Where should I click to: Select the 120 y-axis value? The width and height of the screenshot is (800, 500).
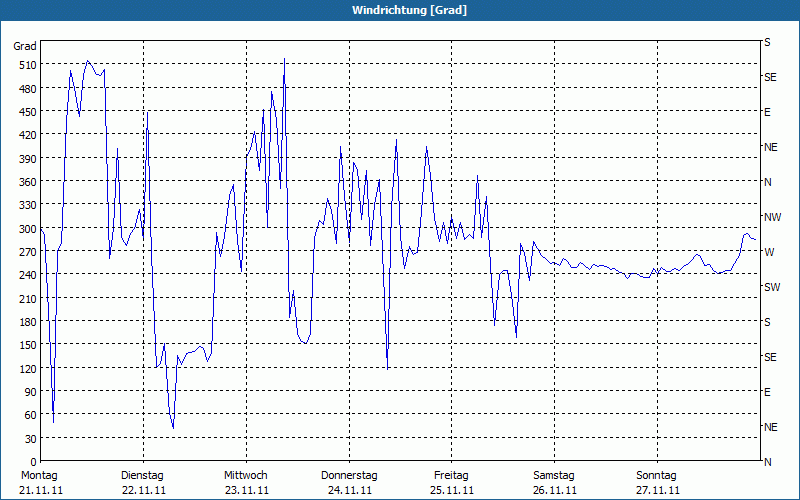point(28,368)
